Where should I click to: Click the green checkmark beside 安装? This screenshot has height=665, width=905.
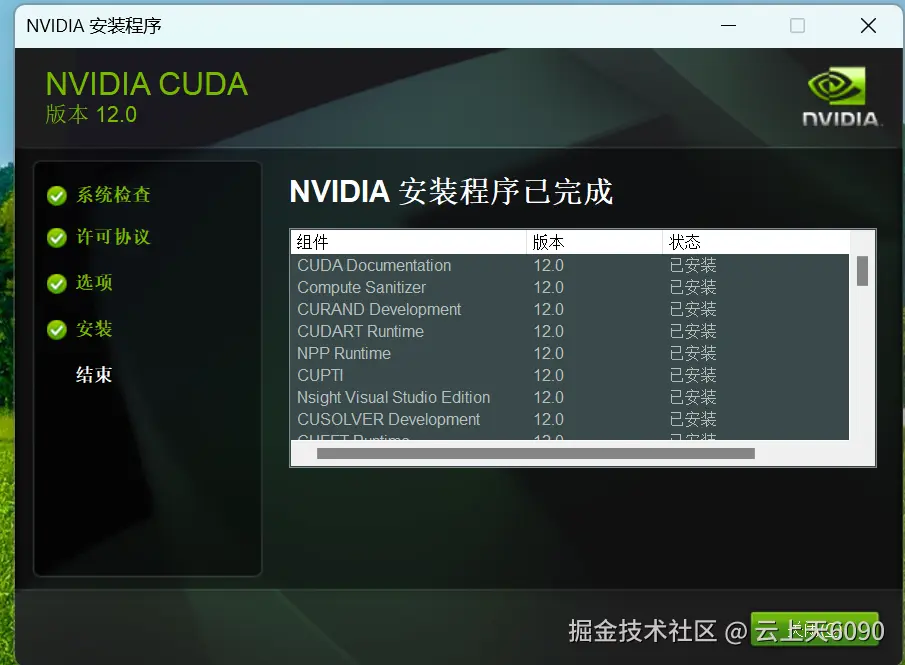tap(57, 330)
